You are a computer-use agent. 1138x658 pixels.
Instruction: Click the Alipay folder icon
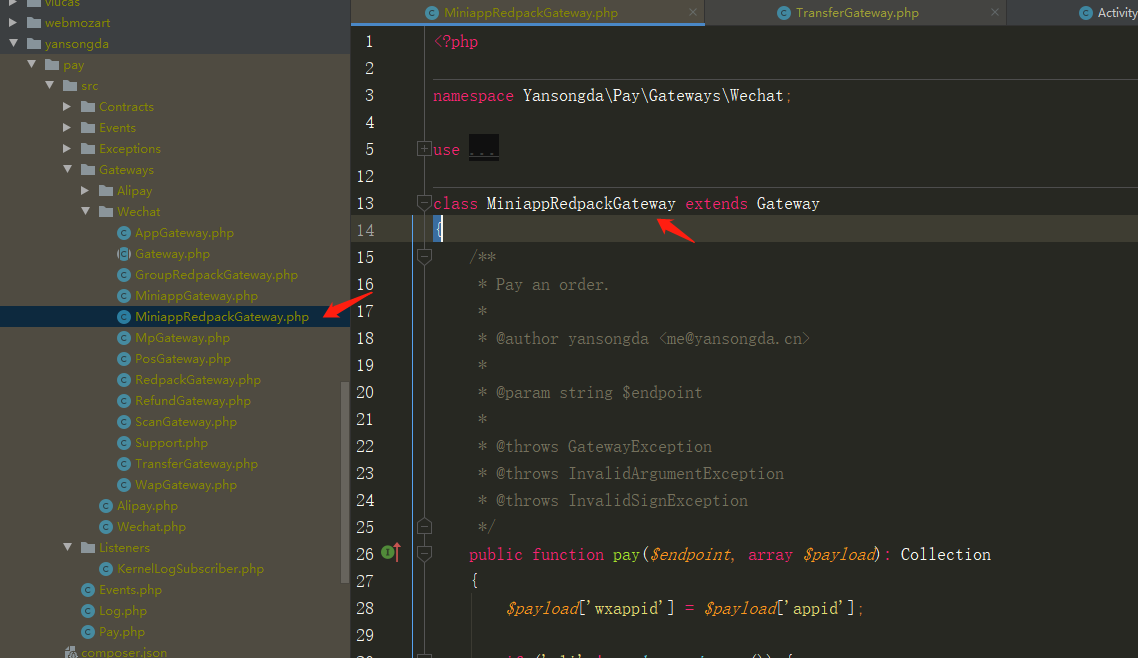tap(106, 191)
